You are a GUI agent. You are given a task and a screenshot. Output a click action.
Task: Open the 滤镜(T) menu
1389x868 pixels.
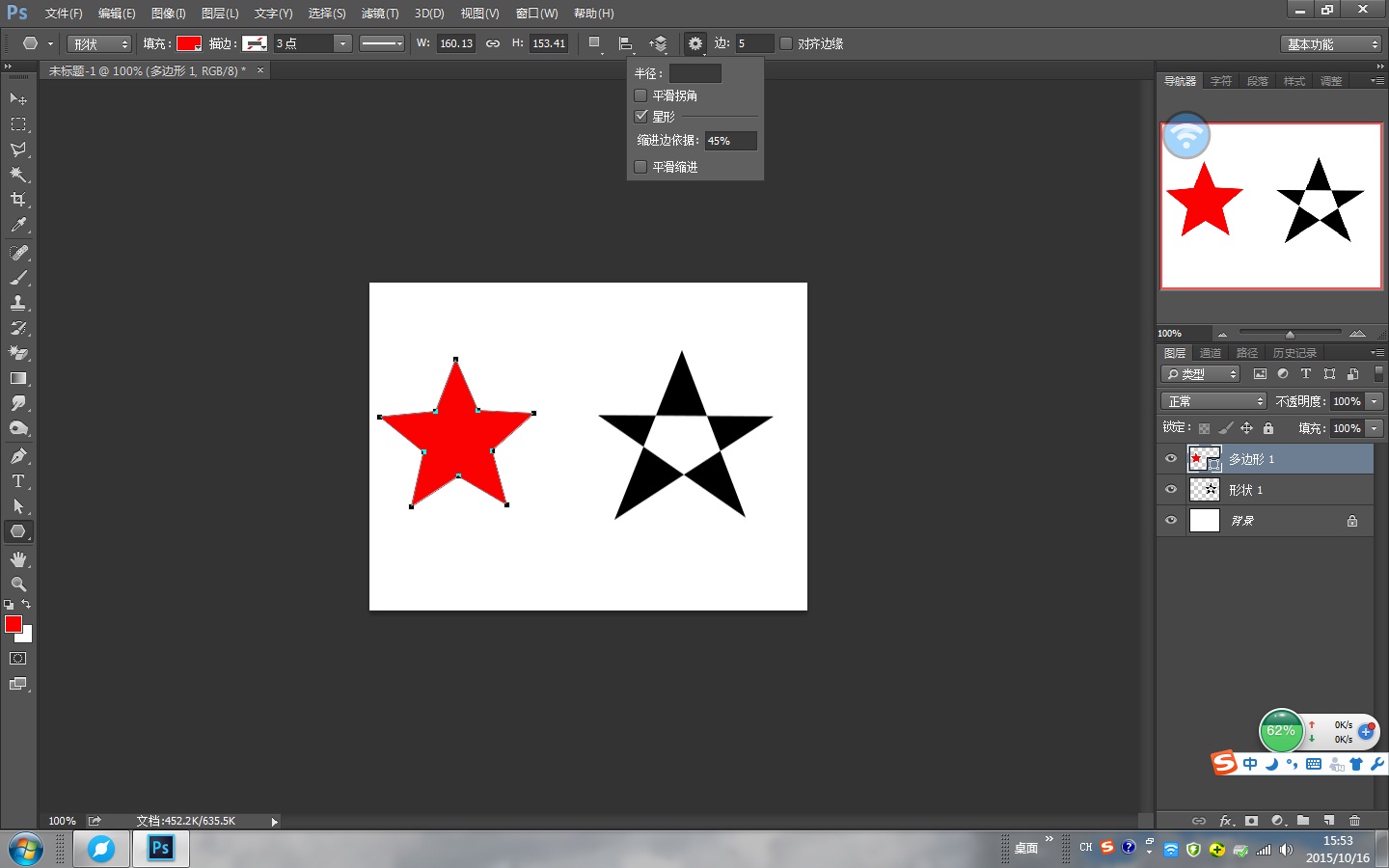[379, 14]
